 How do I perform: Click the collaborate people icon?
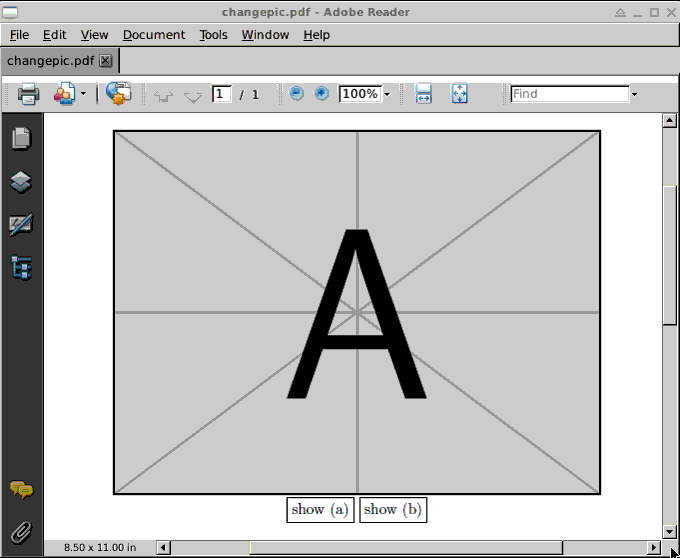(64, 94)
